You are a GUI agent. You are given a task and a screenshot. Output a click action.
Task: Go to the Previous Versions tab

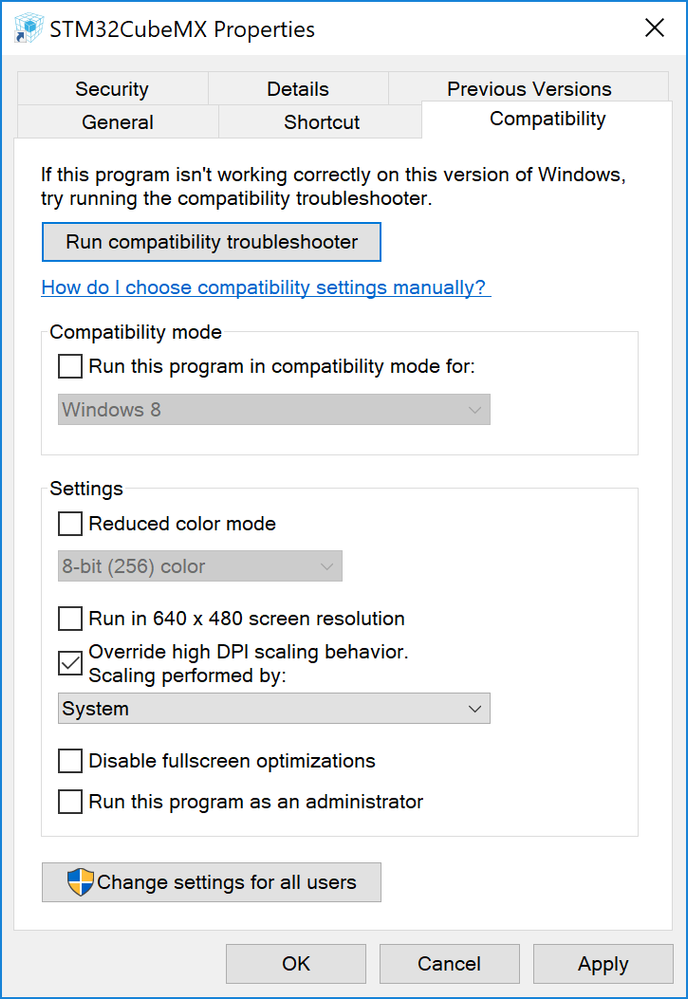(529, 88)
